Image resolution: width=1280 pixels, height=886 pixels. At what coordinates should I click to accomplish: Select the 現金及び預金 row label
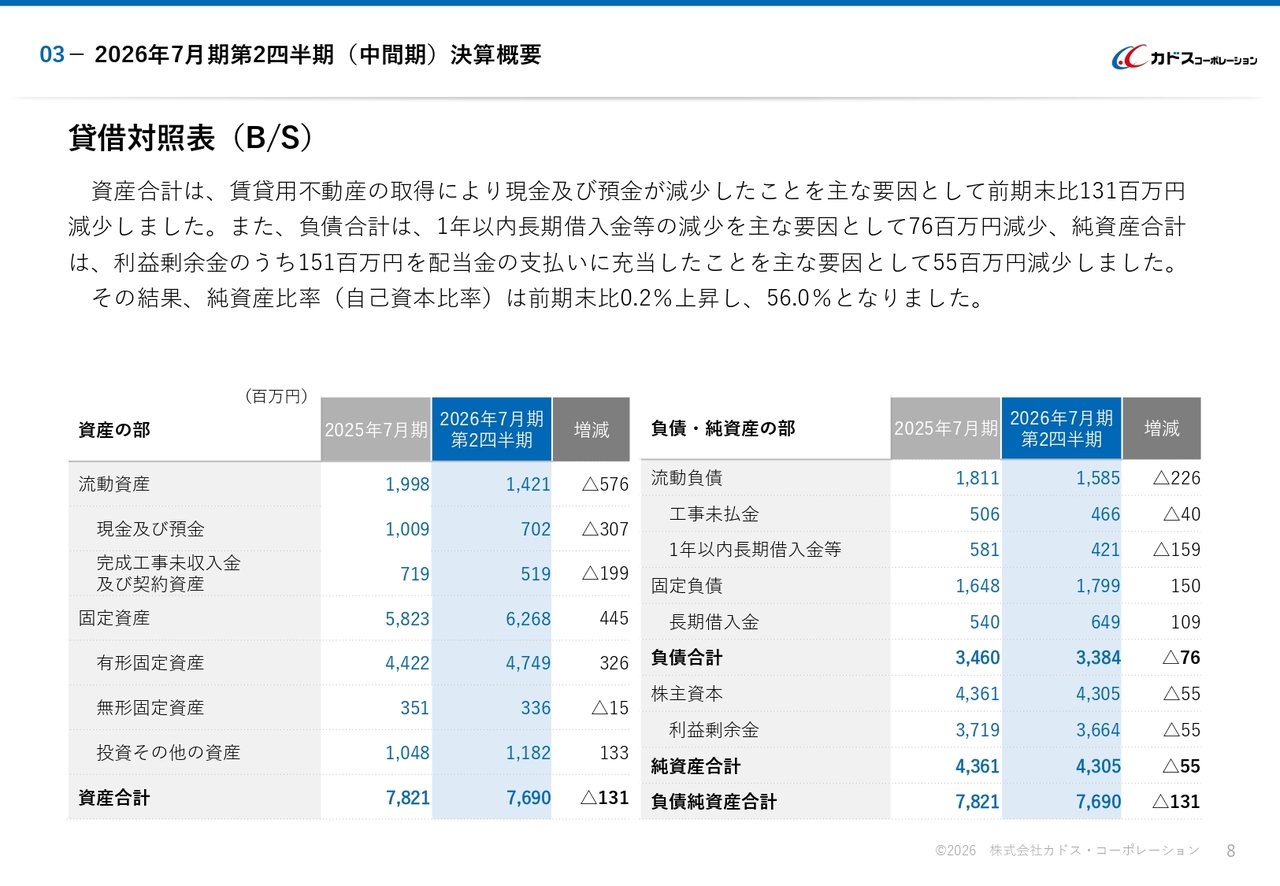pos(150,529)
